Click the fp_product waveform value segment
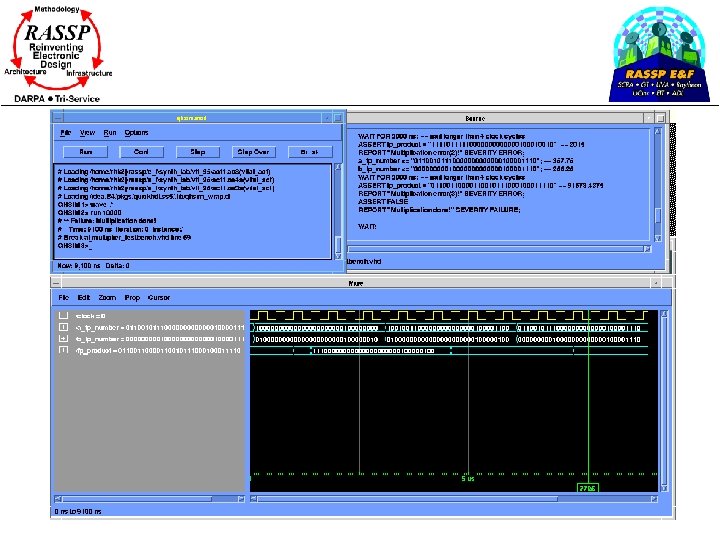The width and height of the screenshot is (720, 540). (374, 351)
